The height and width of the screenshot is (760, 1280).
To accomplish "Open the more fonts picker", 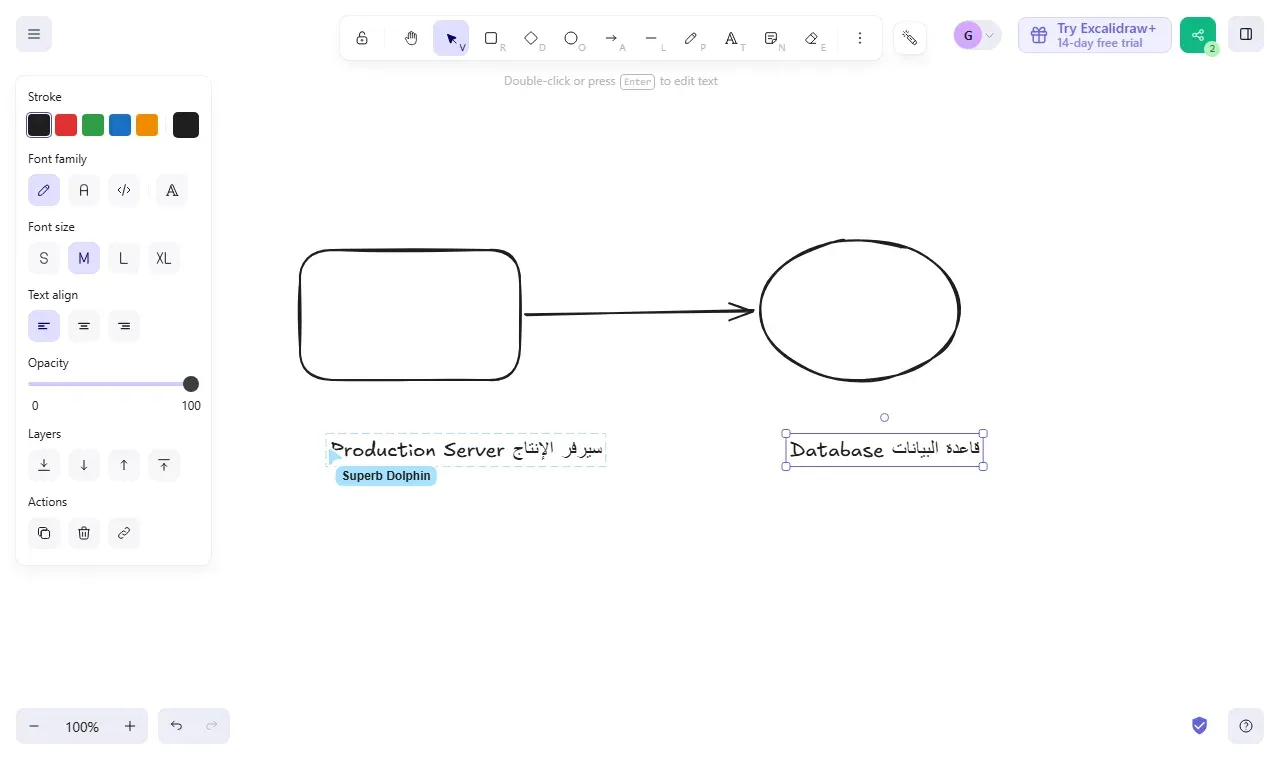I will click(172, 190).
